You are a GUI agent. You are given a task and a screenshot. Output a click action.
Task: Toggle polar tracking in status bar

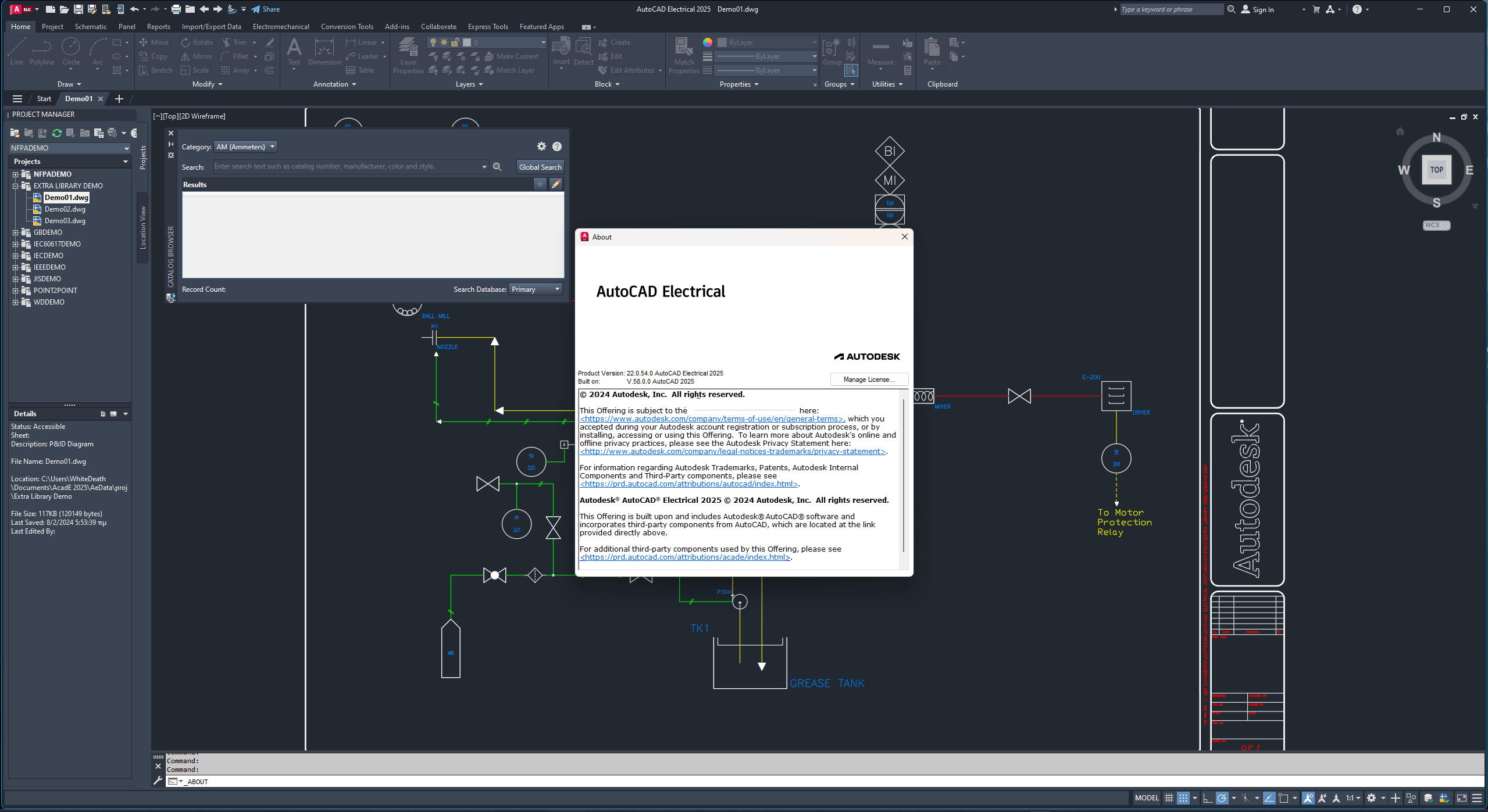click(x=1222, y=798)
